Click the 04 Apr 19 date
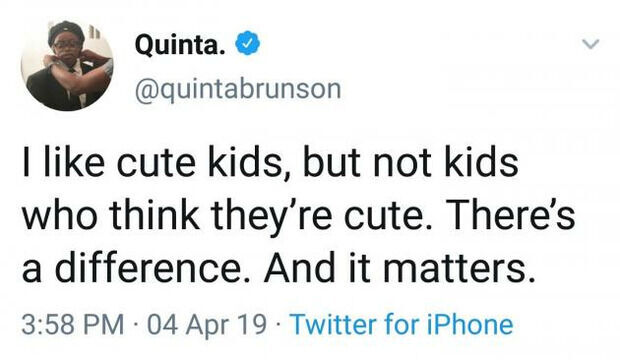The width and height of the screenshot is (620, 360). pyautogui.click(x=207, y=324)
